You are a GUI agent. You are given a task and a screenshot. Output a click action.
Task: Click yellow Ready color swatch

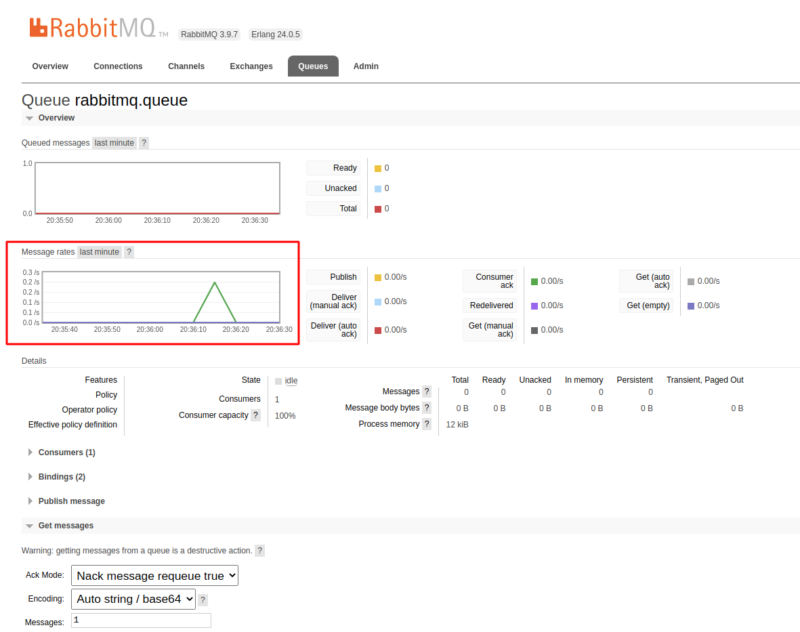tap(378, 168)
